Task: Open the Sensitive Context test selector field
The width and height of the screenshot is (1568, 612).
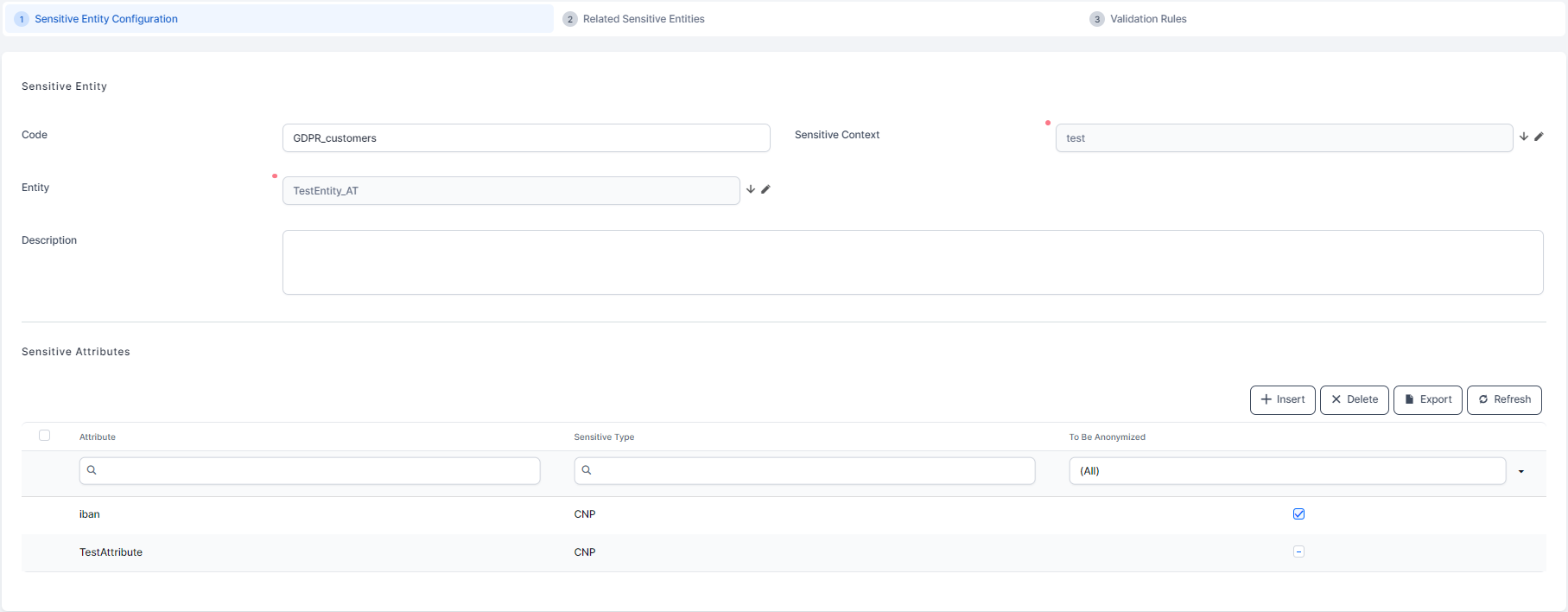Action: click(1283, 138)
